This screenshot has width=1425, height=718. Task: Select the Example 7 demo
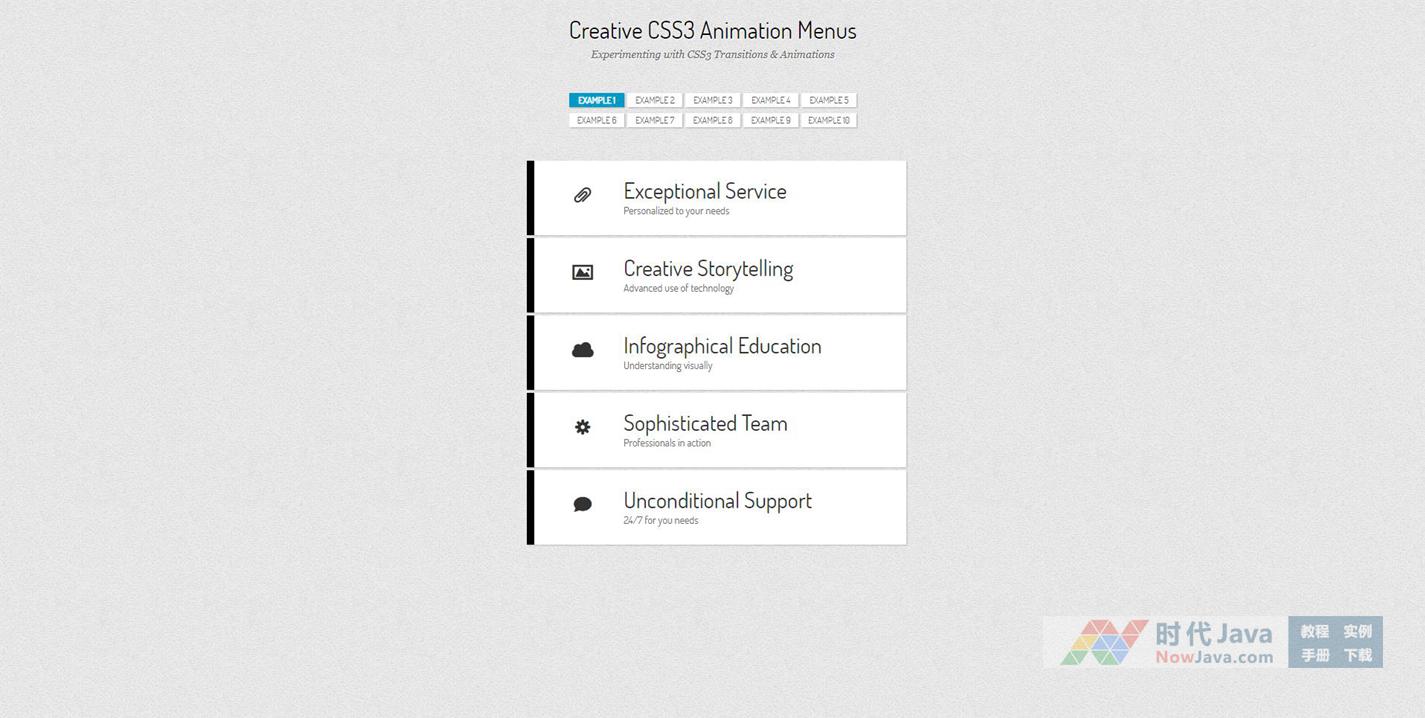click(655, 120)
